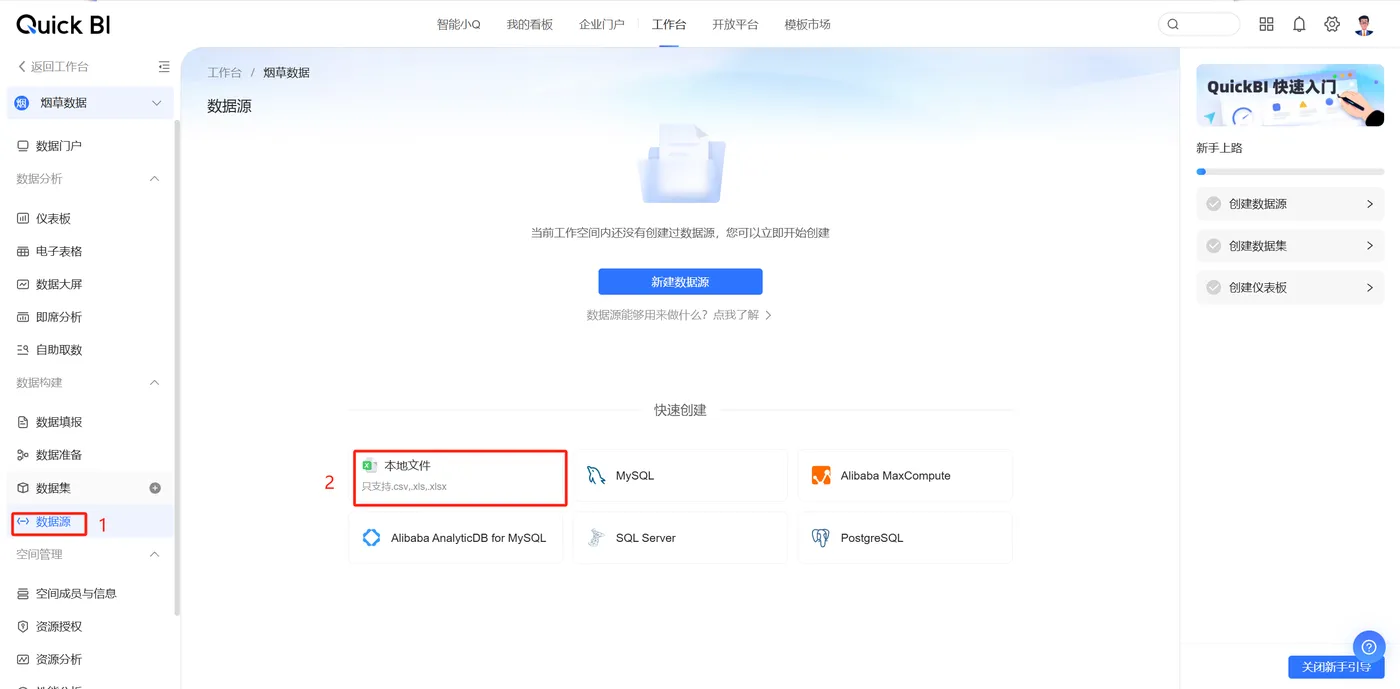
Task: Open the 数据源能够用来做什么 link
Action: [x=679, y=315]
